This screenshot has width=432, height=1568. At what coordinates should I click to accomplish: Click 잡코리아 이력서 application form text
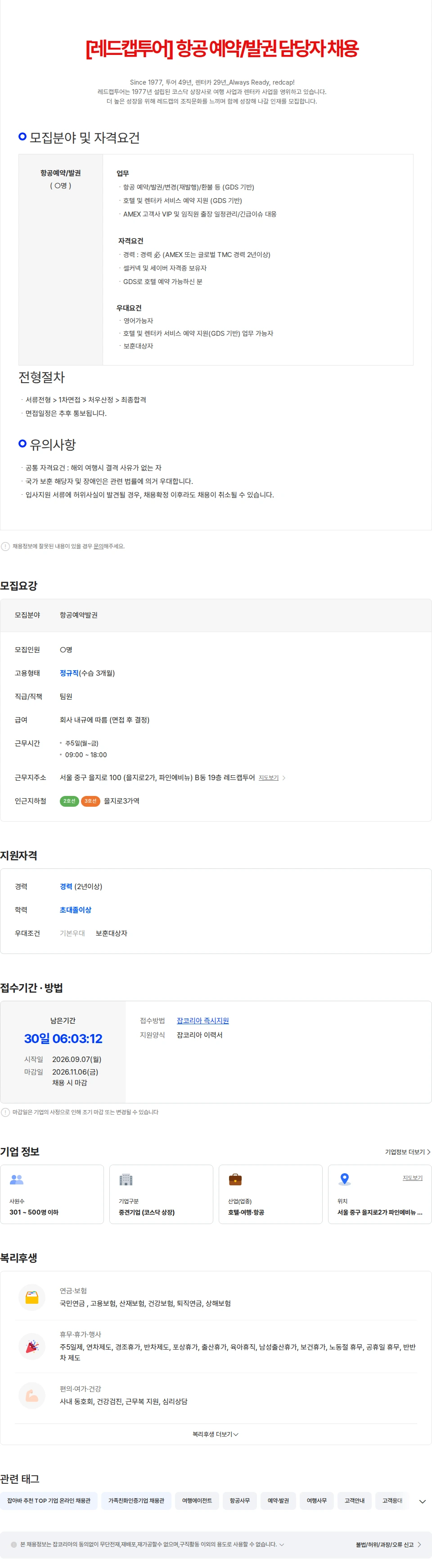(199, 1035)
